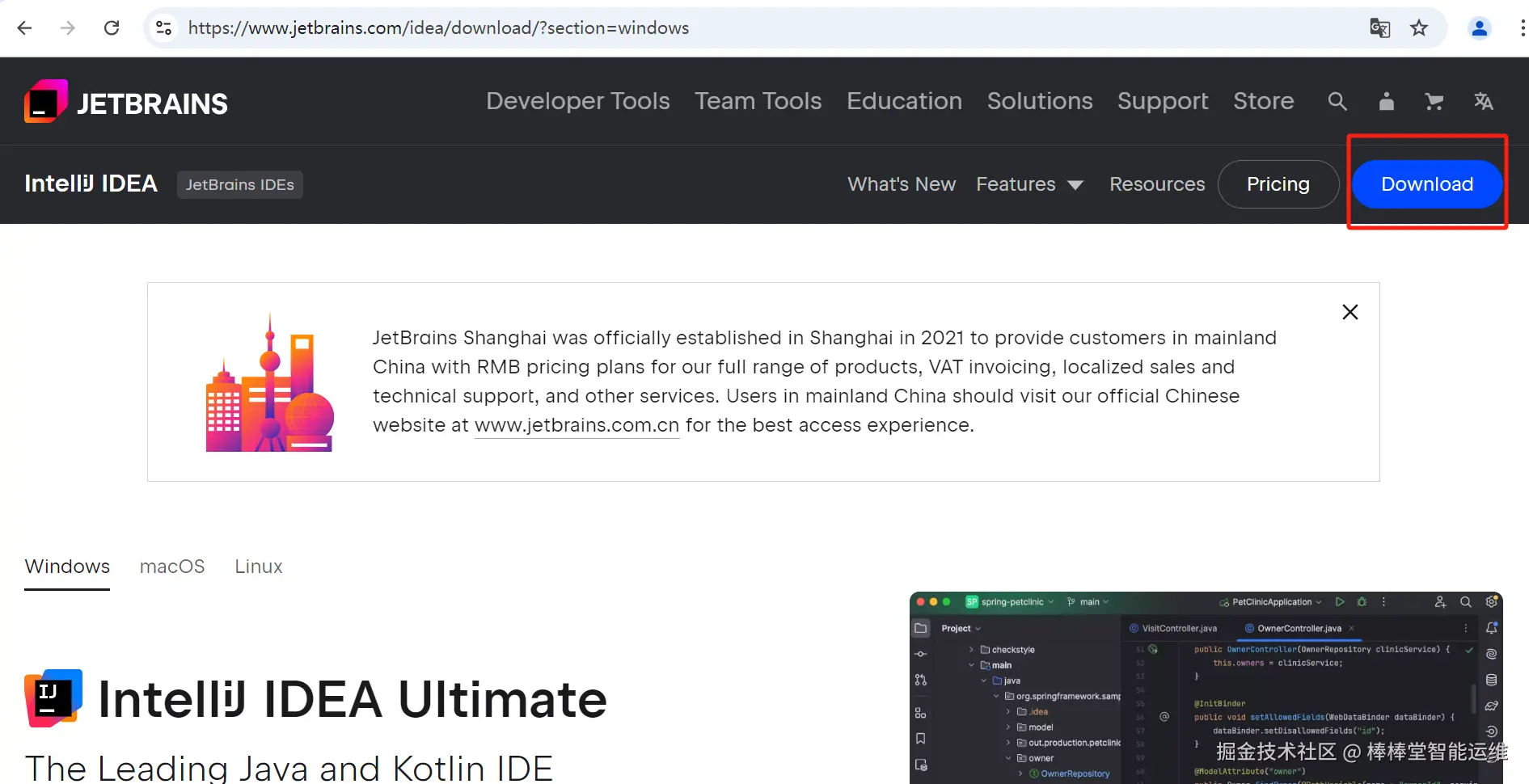1529x784 pixels.
Task: Open the Store menu
Action: [x=1264, y=101]
